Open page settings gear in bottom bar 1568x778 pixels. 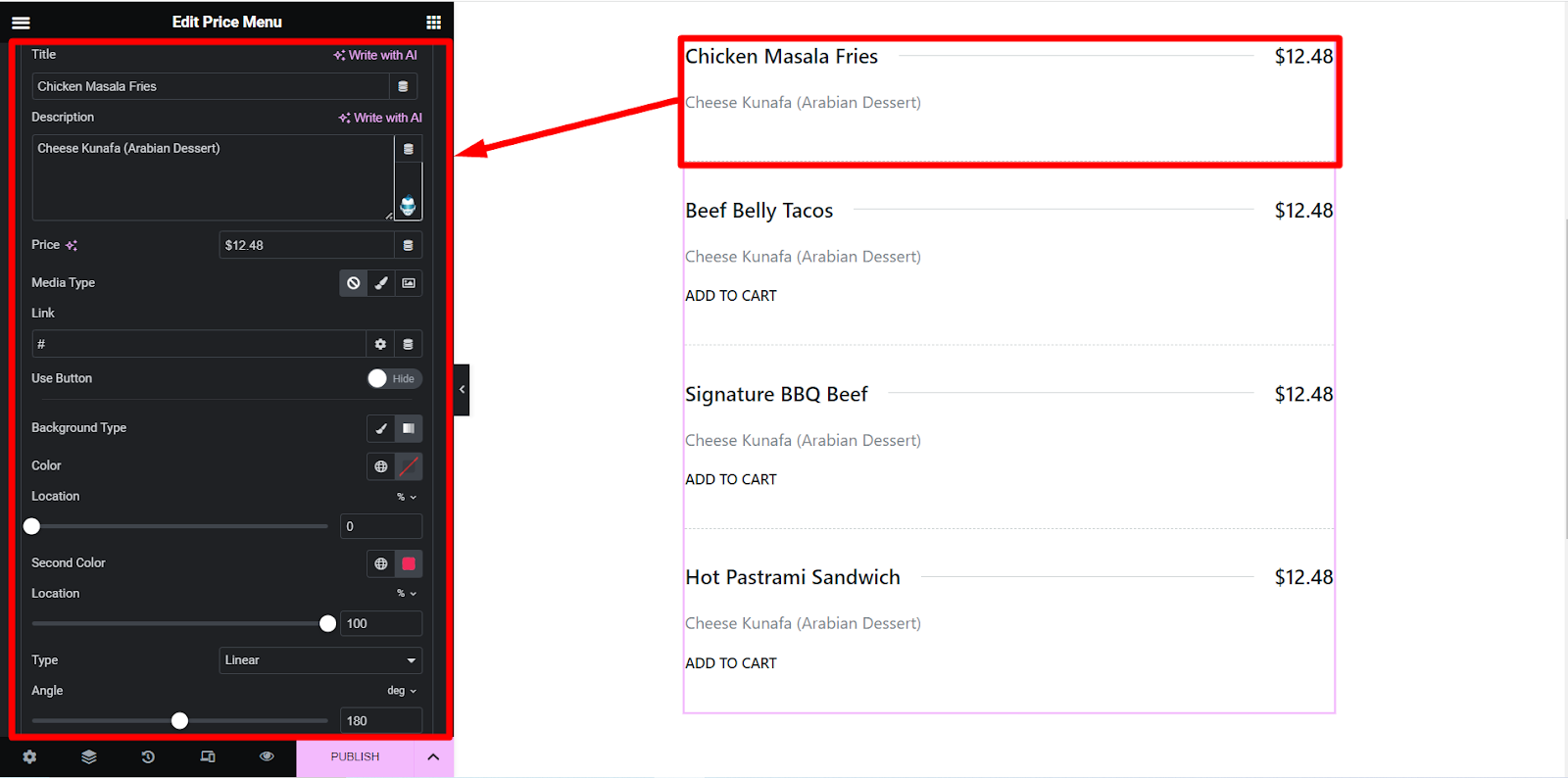(x=29, y=757)
